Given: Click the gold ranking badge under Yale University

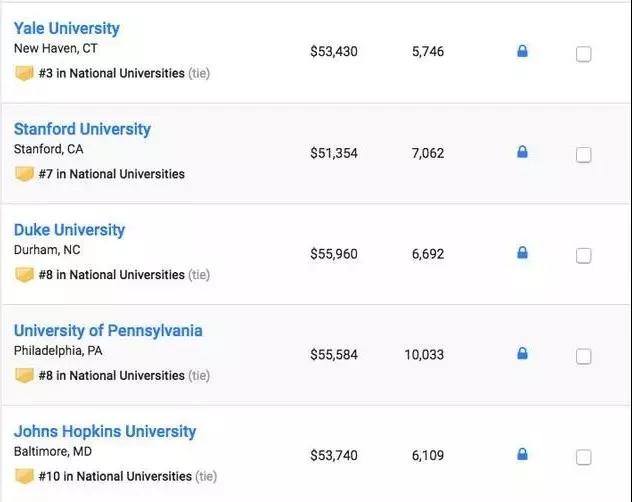Looking at the screenshot, I should click(x=24, y=73).
